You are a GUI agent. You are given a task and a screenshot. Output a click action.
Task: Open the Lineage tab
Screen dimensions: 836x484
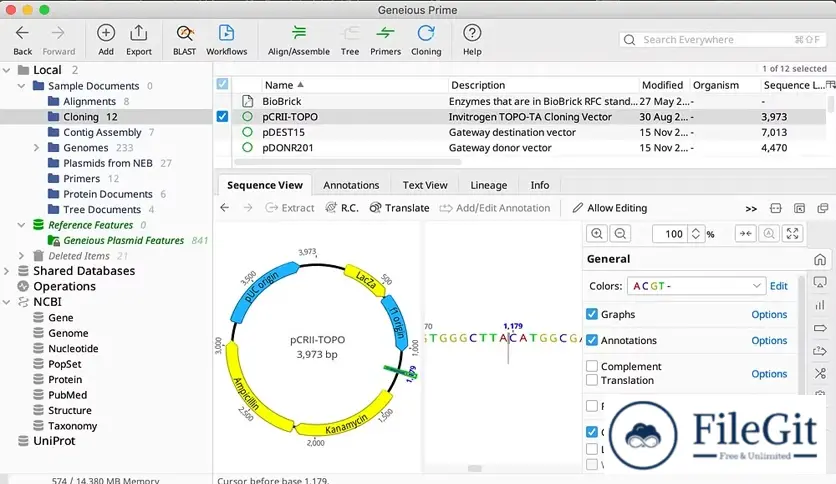coord(488,185)
